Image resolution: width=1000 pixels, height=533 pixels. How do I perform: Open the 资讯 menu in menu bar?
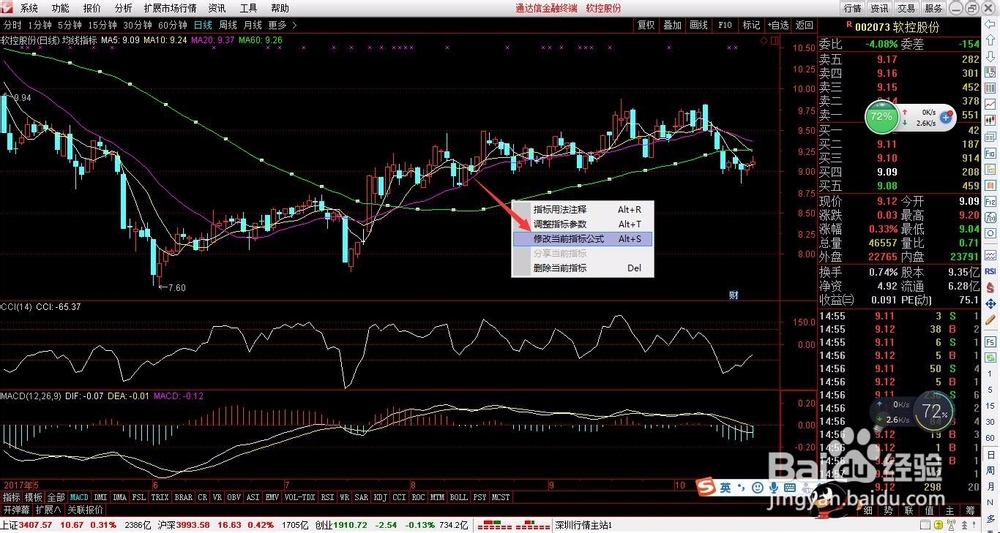[217, 8]
